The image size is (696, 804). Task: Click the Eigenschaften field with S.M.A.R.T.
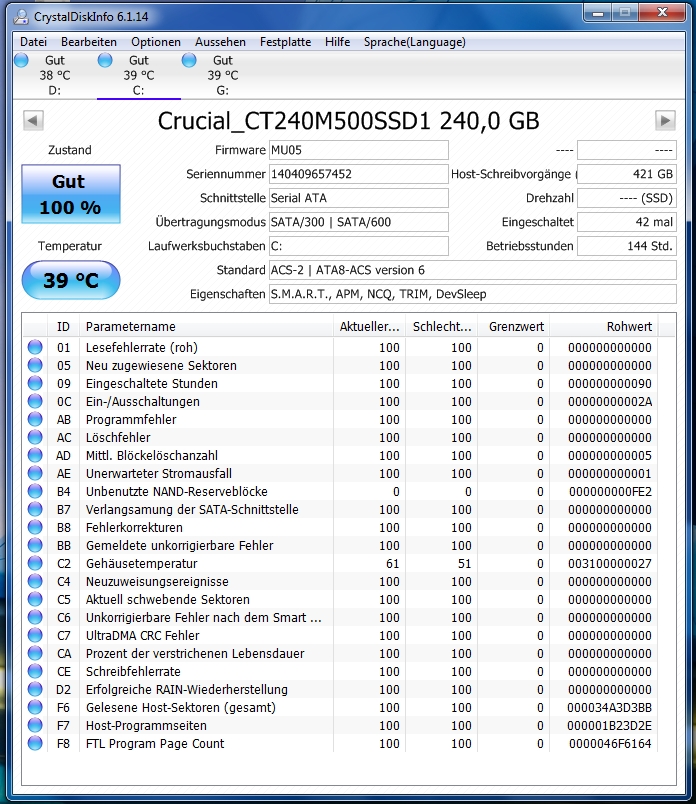pos(472,294)
